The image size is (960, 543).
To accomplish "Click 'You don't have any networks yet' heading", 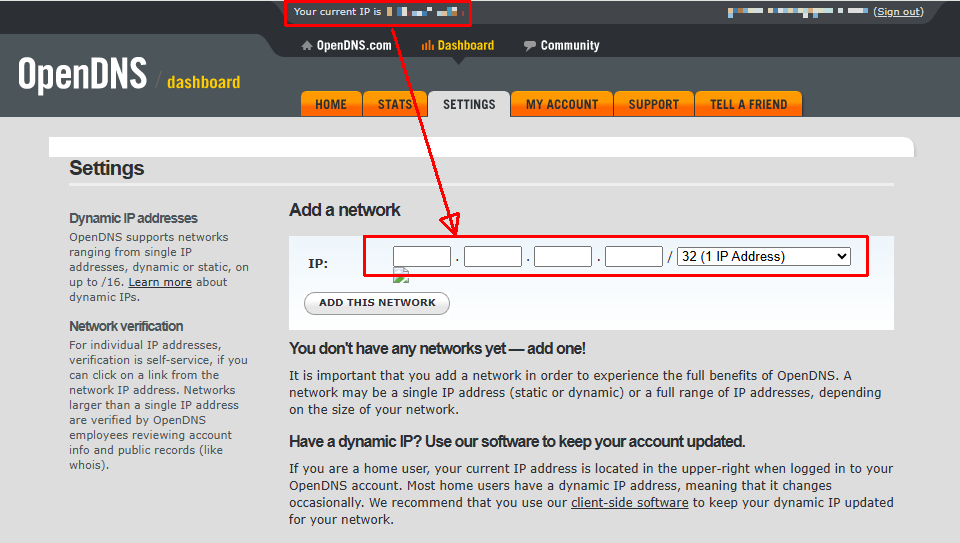I will (x=437, y=348).
